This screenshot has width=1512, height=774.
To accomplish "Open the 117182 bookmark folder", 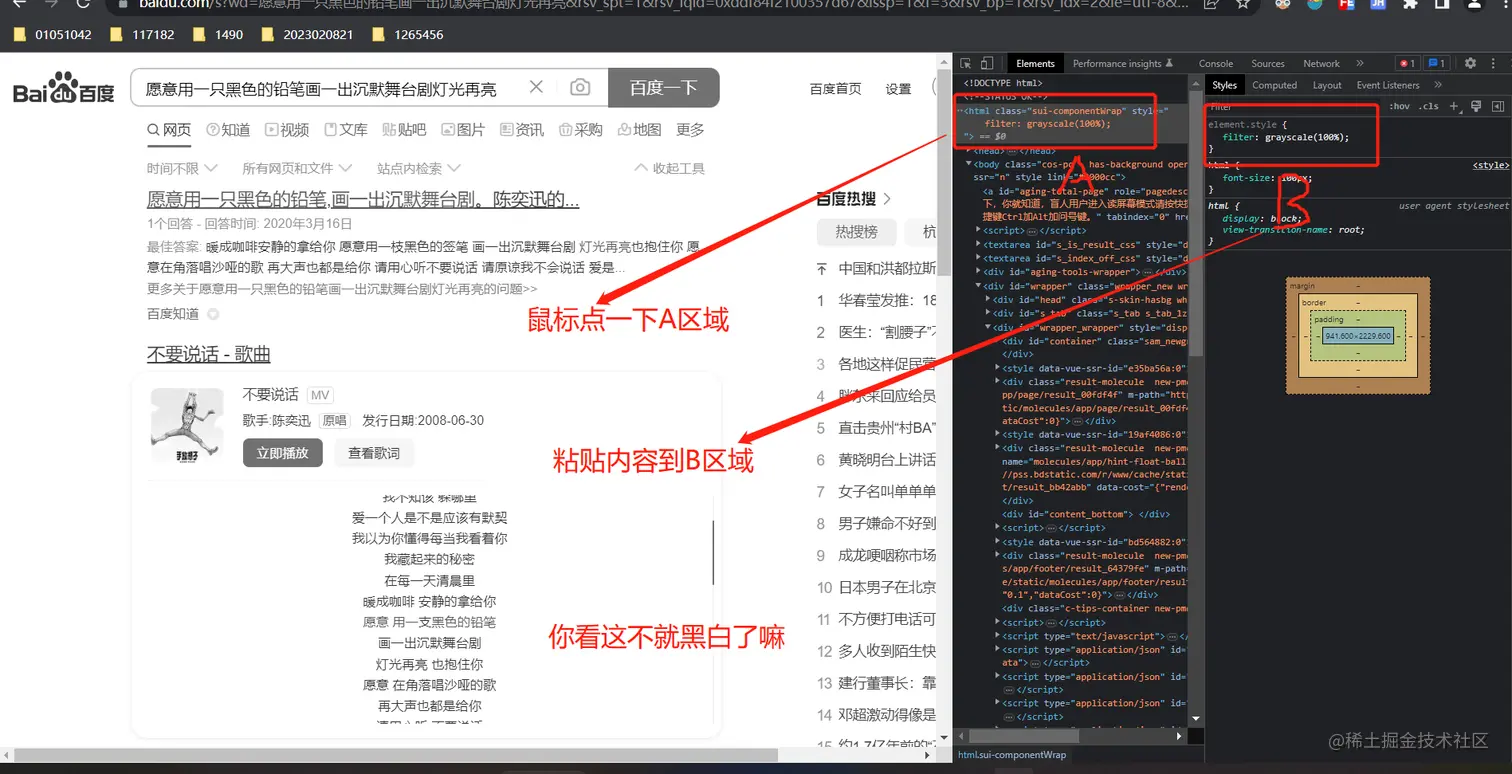I will pos(141,34).
